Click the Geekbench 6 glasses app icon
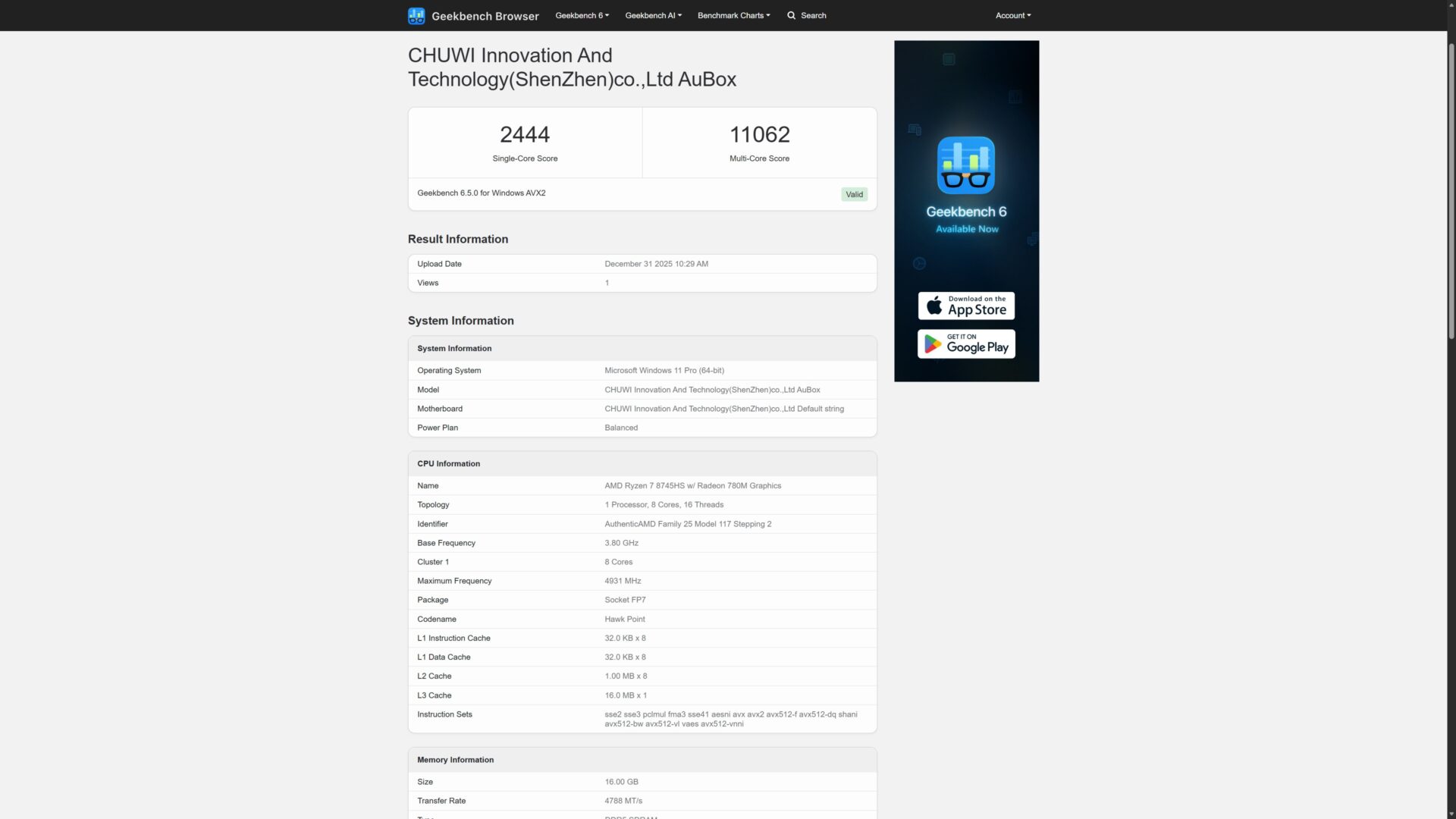The image size is (1456, 819). click(965, 165)
